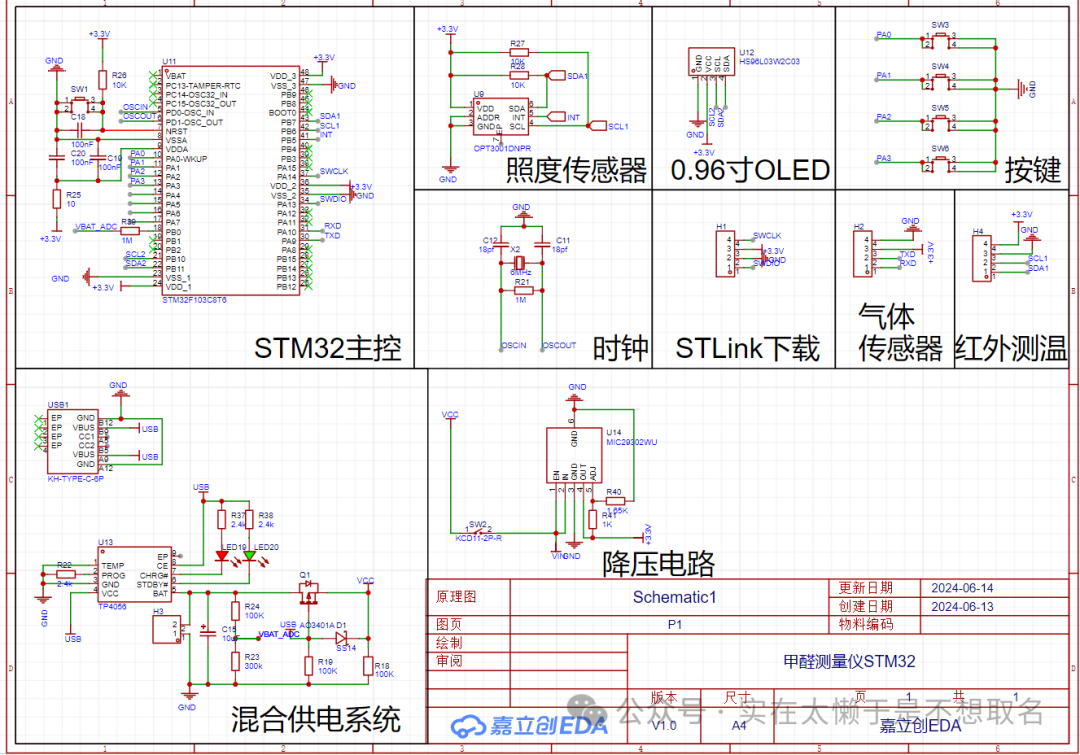The image size is (1080, 755).
Task: Select the STM32主控 section label
Action: click(327, 349)
